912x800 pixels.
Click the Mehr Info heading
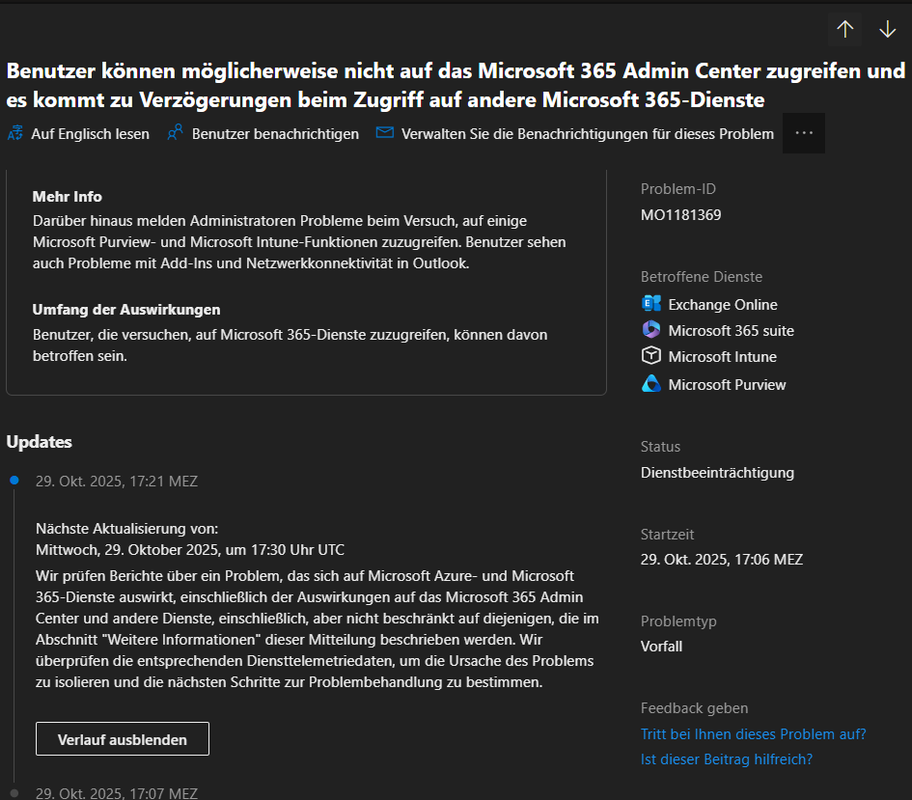(67, 197)
